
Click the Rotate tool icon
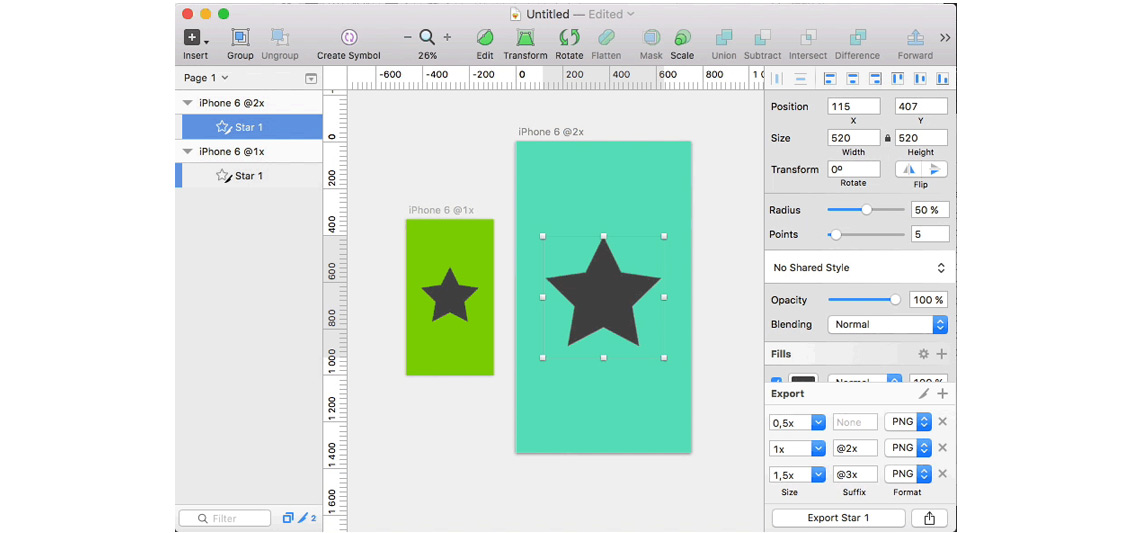coord(569,38)
